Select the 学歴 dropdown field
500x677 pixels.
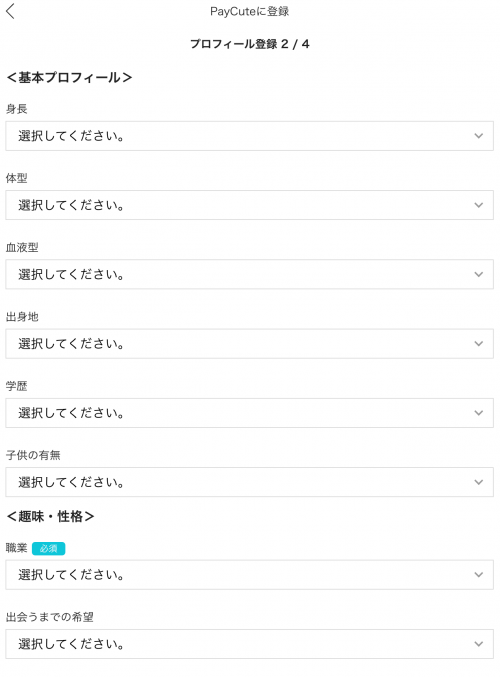pos(250,413)
